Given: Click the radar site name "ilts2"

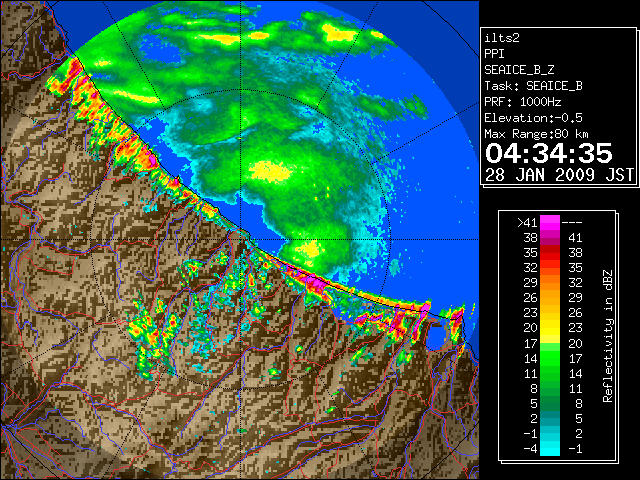Looking at the screenshot, I should (x=502, y=38).
